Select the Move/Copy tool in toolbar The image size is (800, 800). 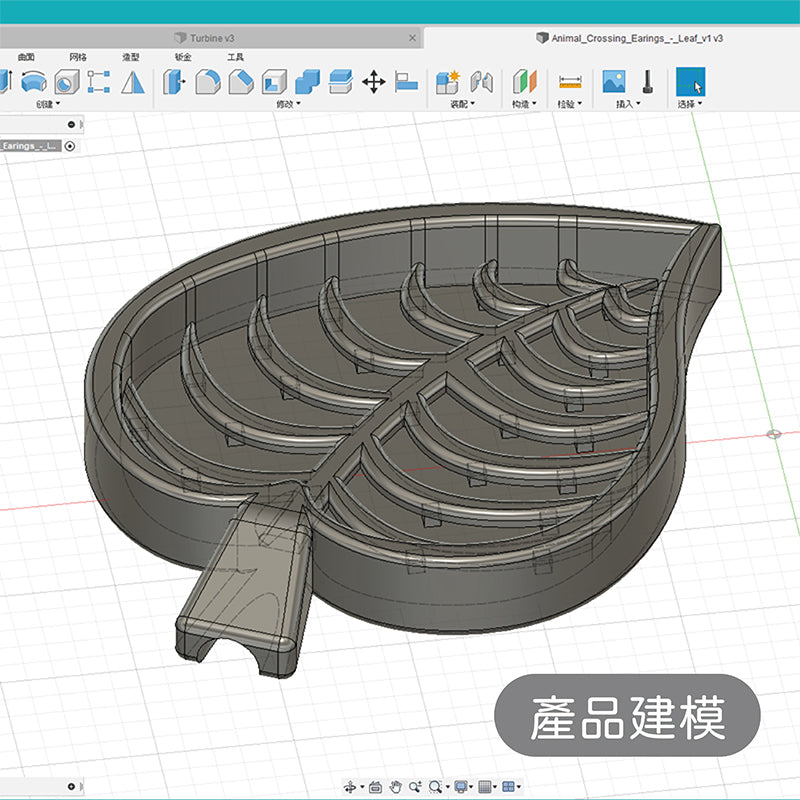[x=374, y=82]
